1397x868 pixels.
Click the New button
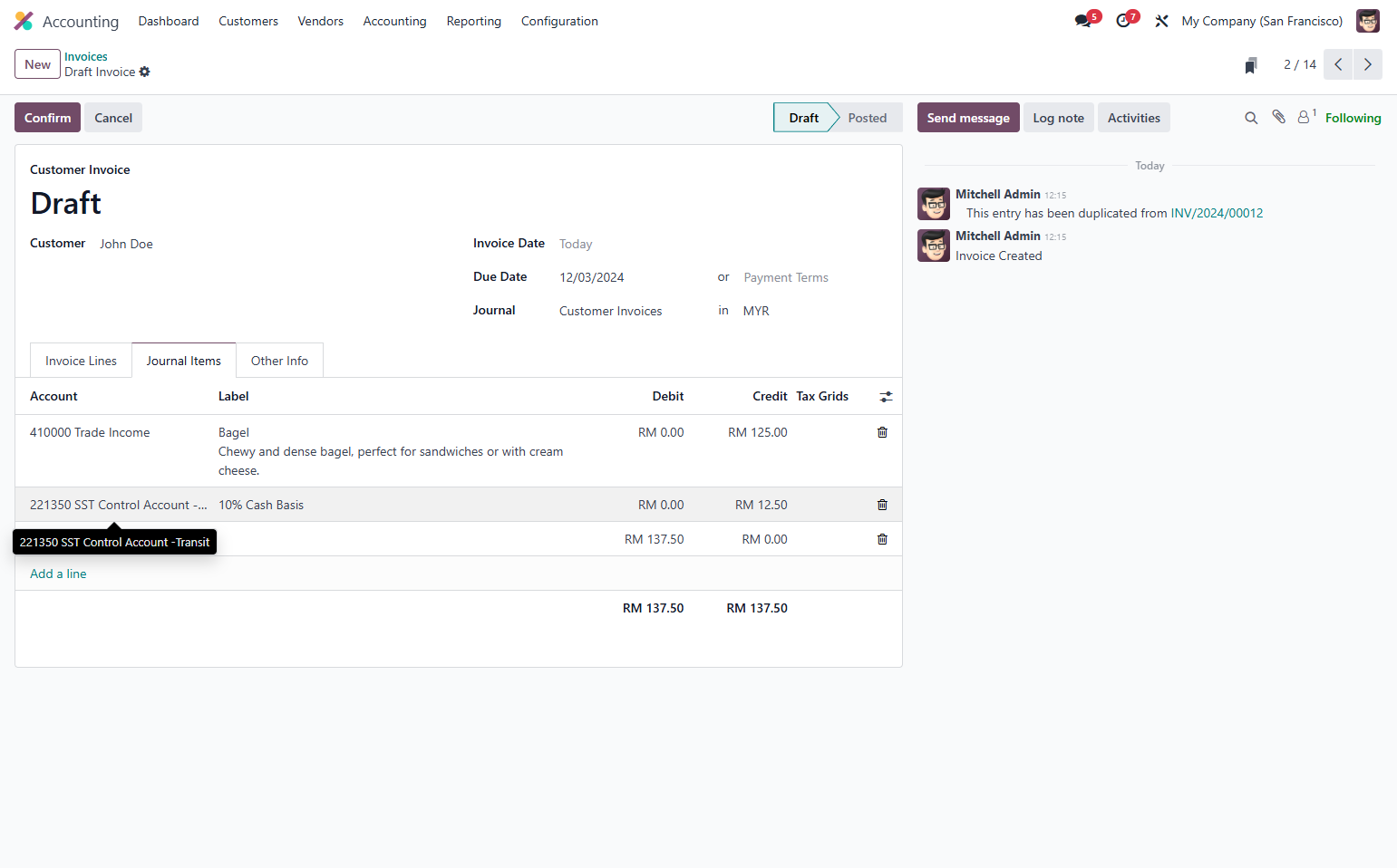37,64
